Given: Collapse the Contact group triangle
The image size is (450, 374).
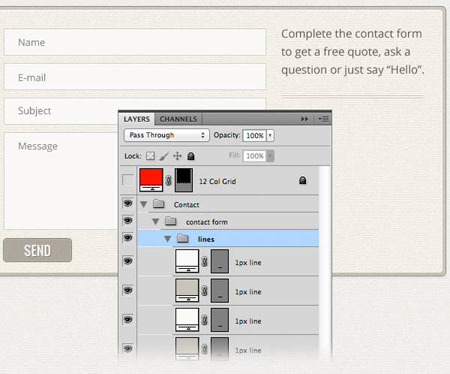Looking at the screenshot, I should [144, 204].
